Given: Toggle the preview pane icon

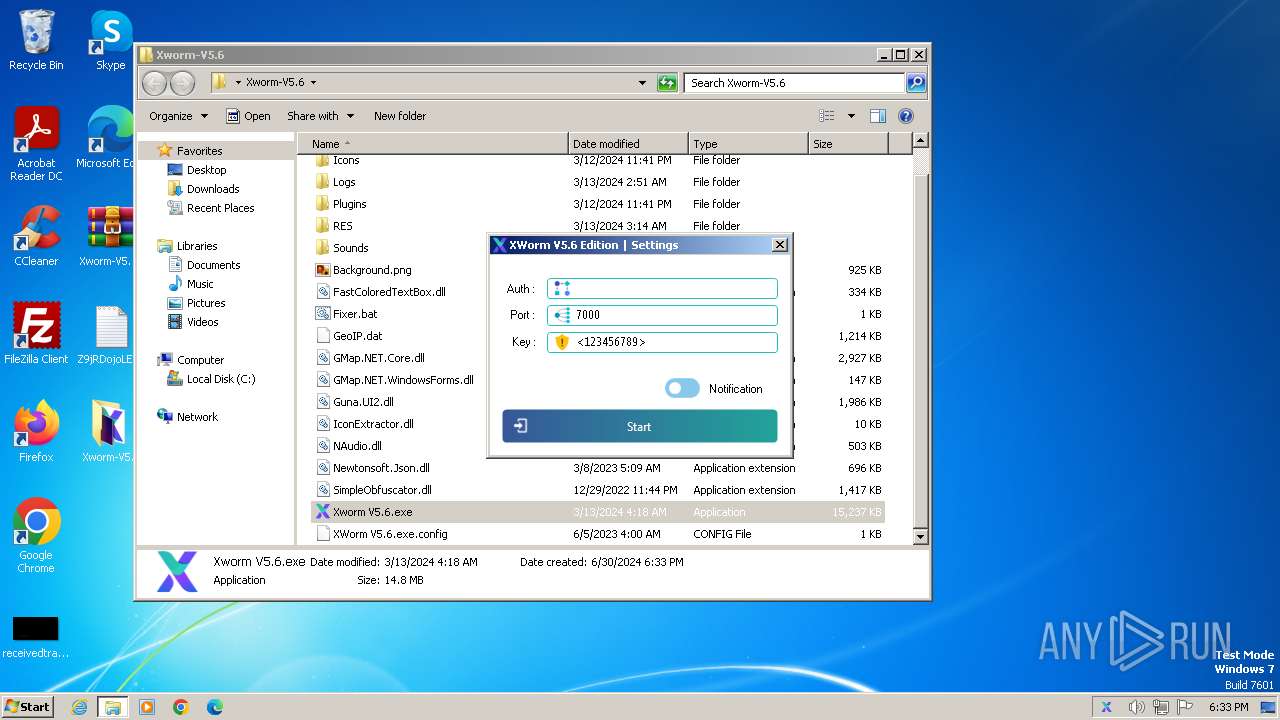Looking at the screenshot, I should (x=877, y=116).
